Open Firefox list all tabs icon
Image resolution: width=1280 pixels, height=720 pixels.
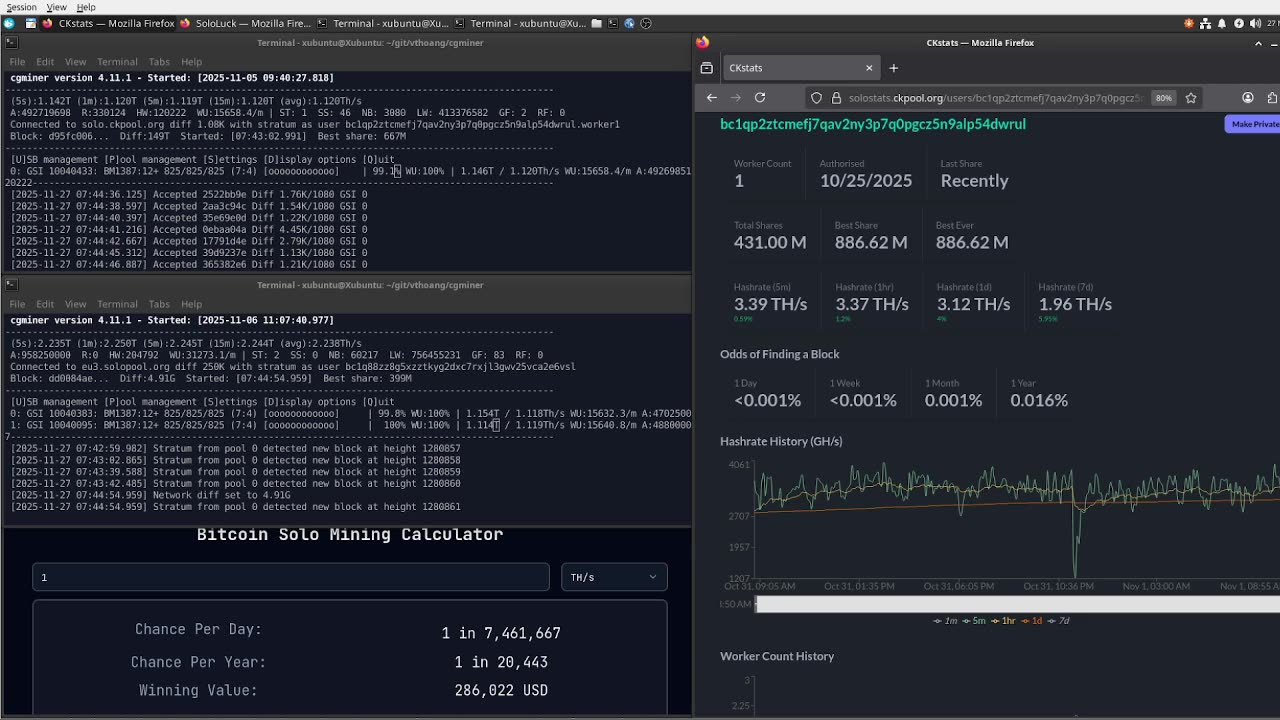point(706,68)
